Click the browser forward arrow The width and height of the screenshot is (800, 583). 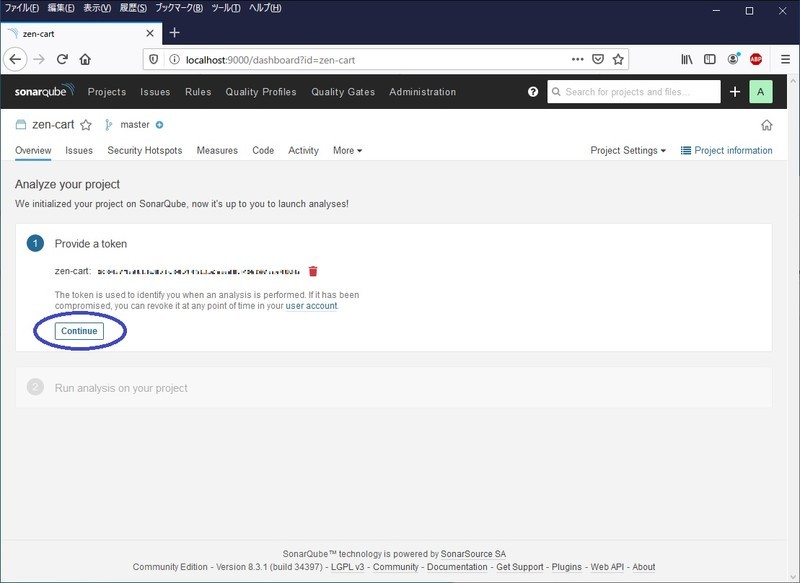click(x=39, y=60)
